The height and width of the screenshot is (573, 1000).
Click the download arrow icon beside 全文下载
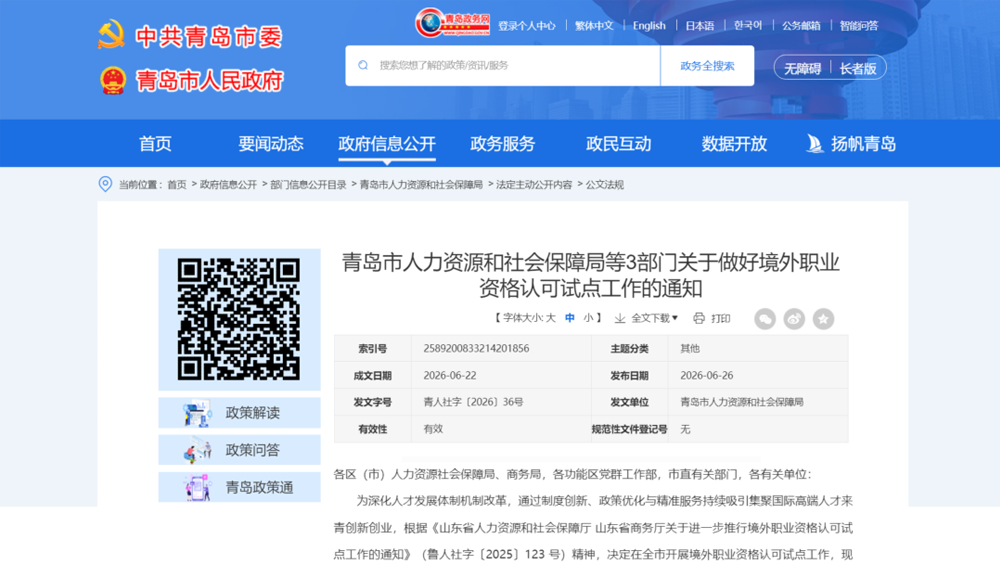pos(619,318)
